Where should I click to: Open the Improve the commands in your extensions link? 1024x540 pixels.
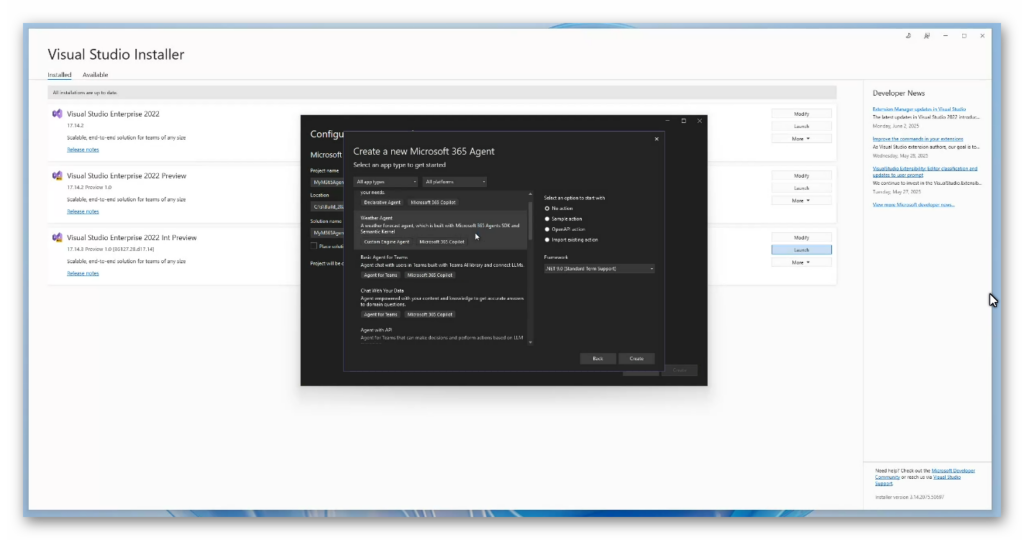coord(918,139)
